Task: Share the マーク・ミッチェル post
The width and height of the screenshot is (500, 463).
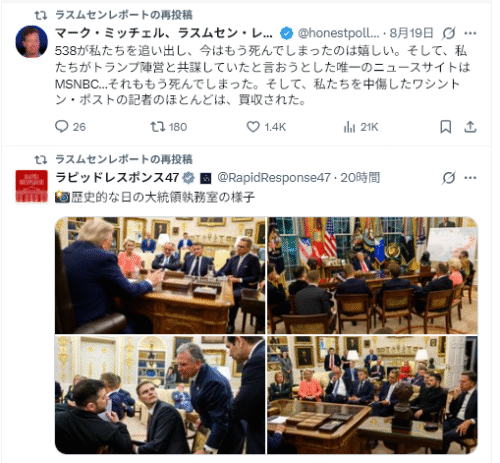Action: tap(470, 127)
